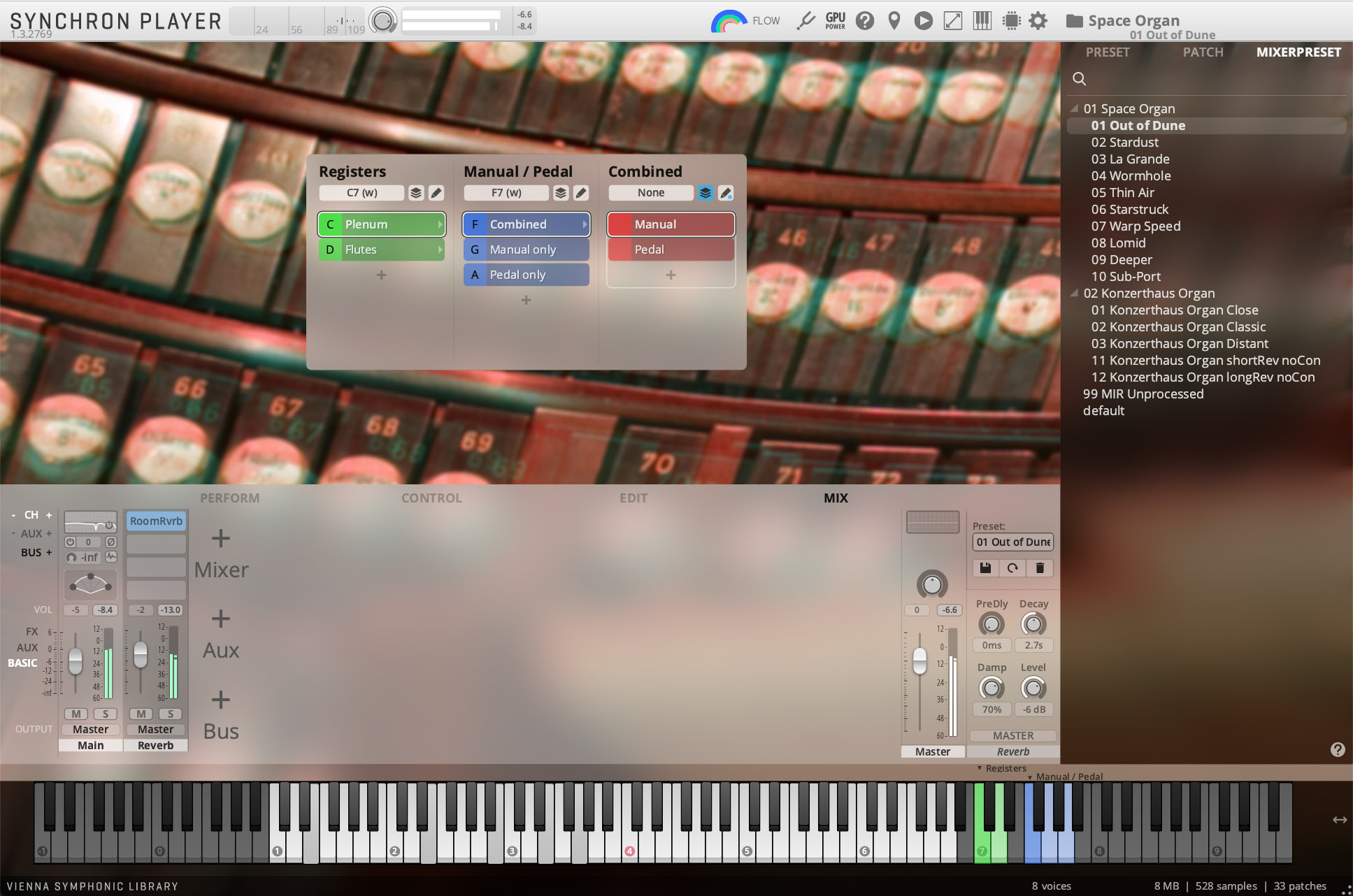The image size is (1353, 896).
Task: Open the keyboard view icon in top toolbar
Action: [982, 21]
